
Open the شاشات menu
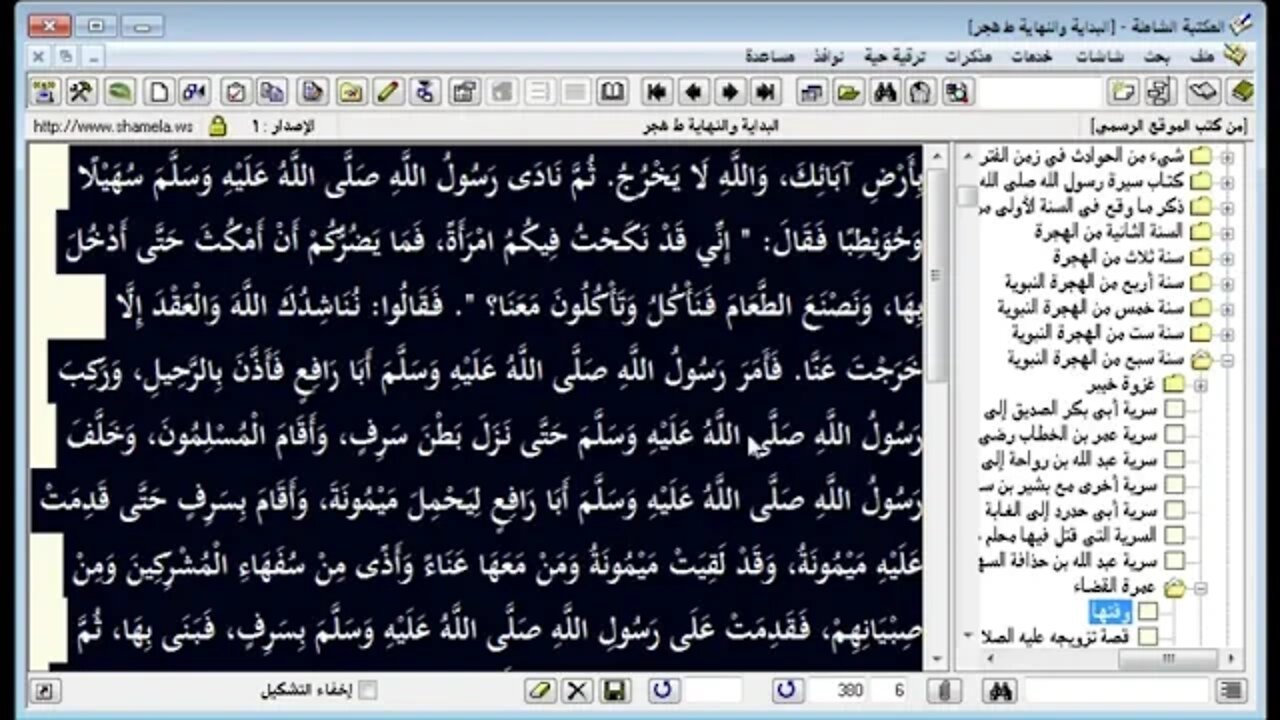click(x=1100, y=57)
